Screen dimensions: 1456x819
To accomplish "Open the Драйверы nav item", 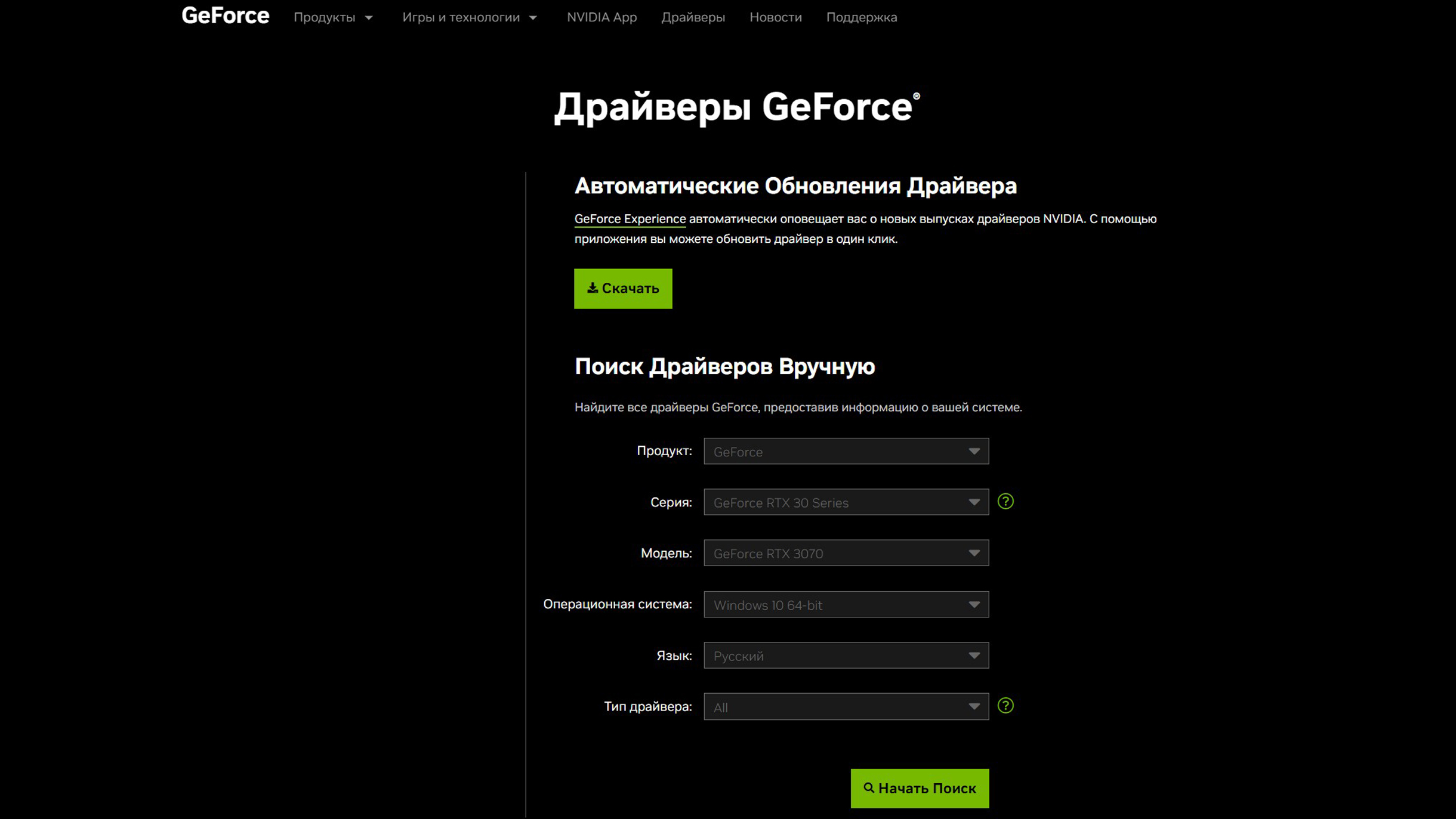I will (693, 17).
